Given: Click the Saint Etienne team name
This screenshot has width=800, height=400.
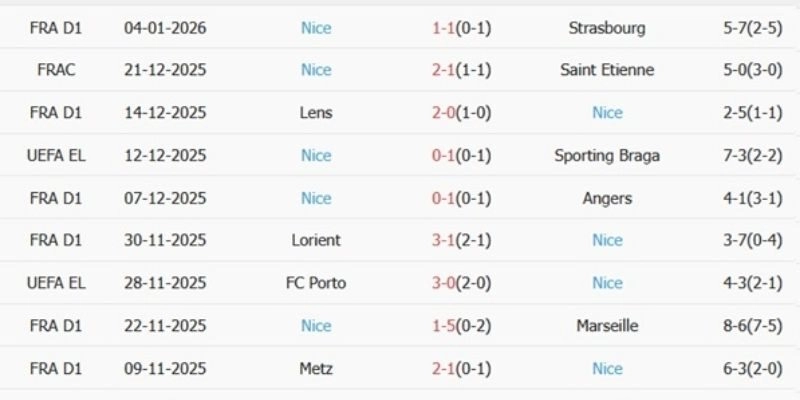Looking at the screenshot, I should [607, 70].
